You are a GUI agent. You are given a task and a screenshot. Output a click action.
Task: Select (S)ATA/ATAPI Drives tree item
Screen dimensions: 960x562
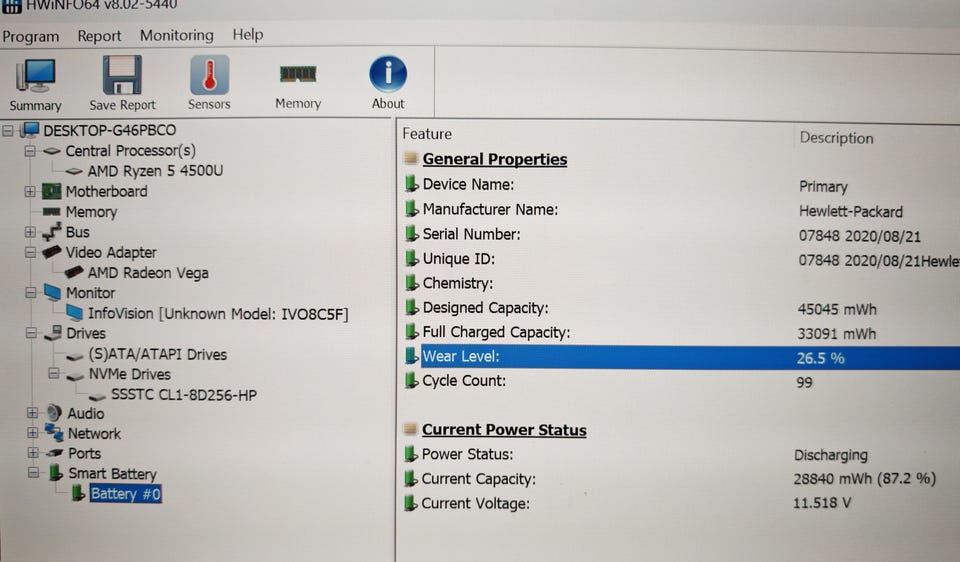157,354
